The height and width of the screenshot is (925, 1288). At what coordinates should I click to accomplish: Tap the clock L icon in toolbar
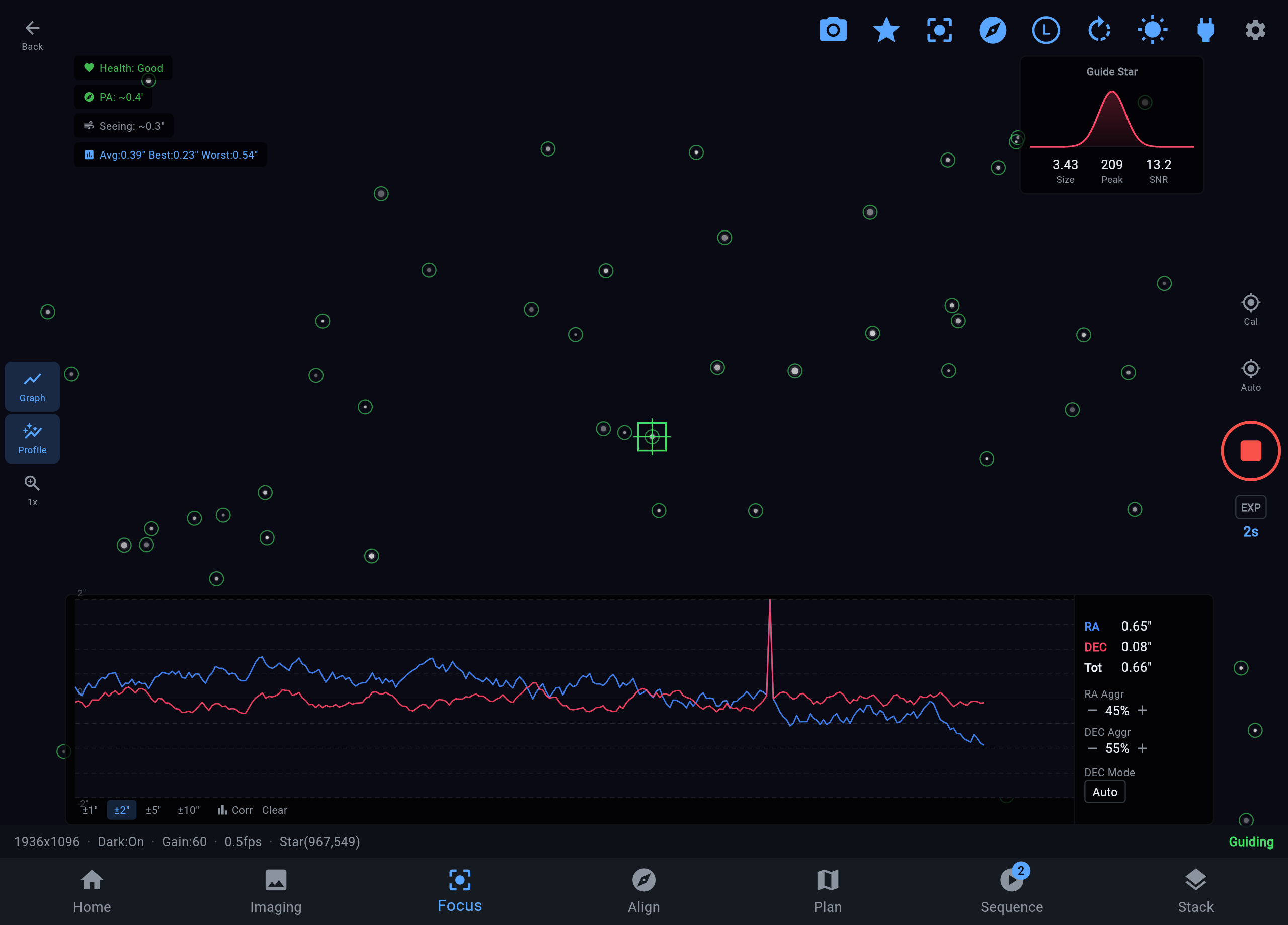(1045, 30)
